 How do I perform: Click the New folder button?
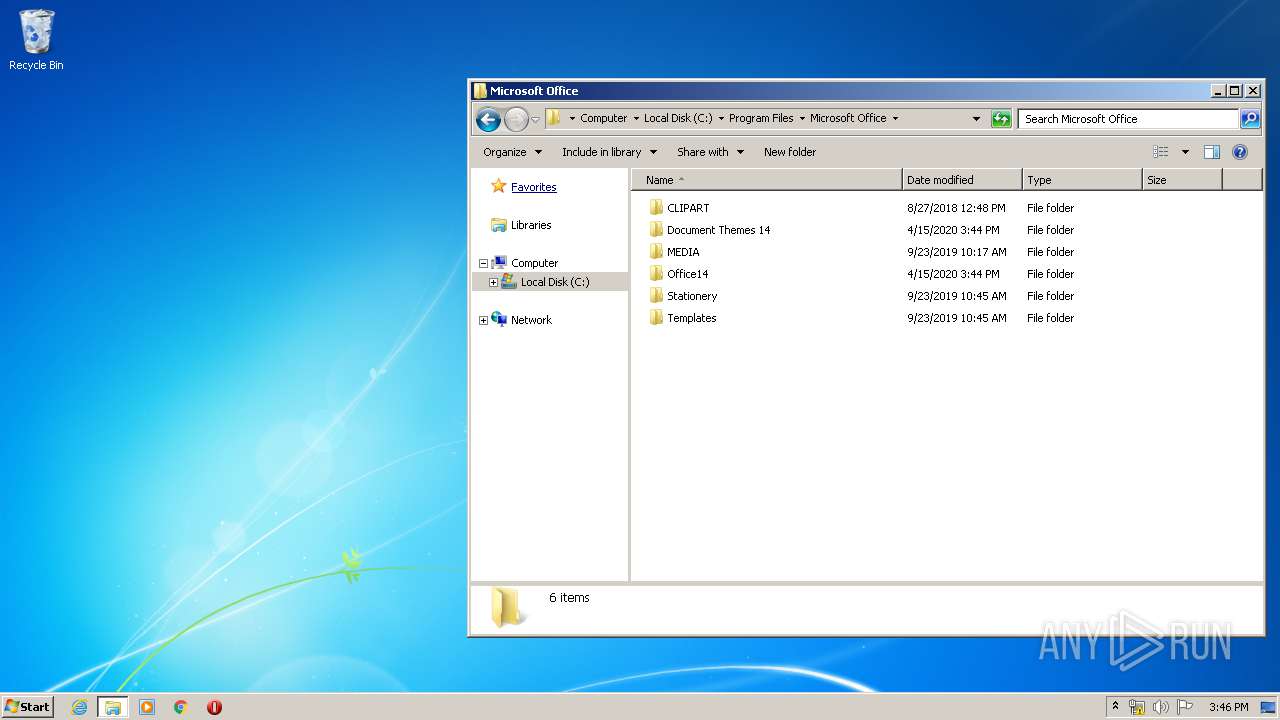tap(790, 152)
